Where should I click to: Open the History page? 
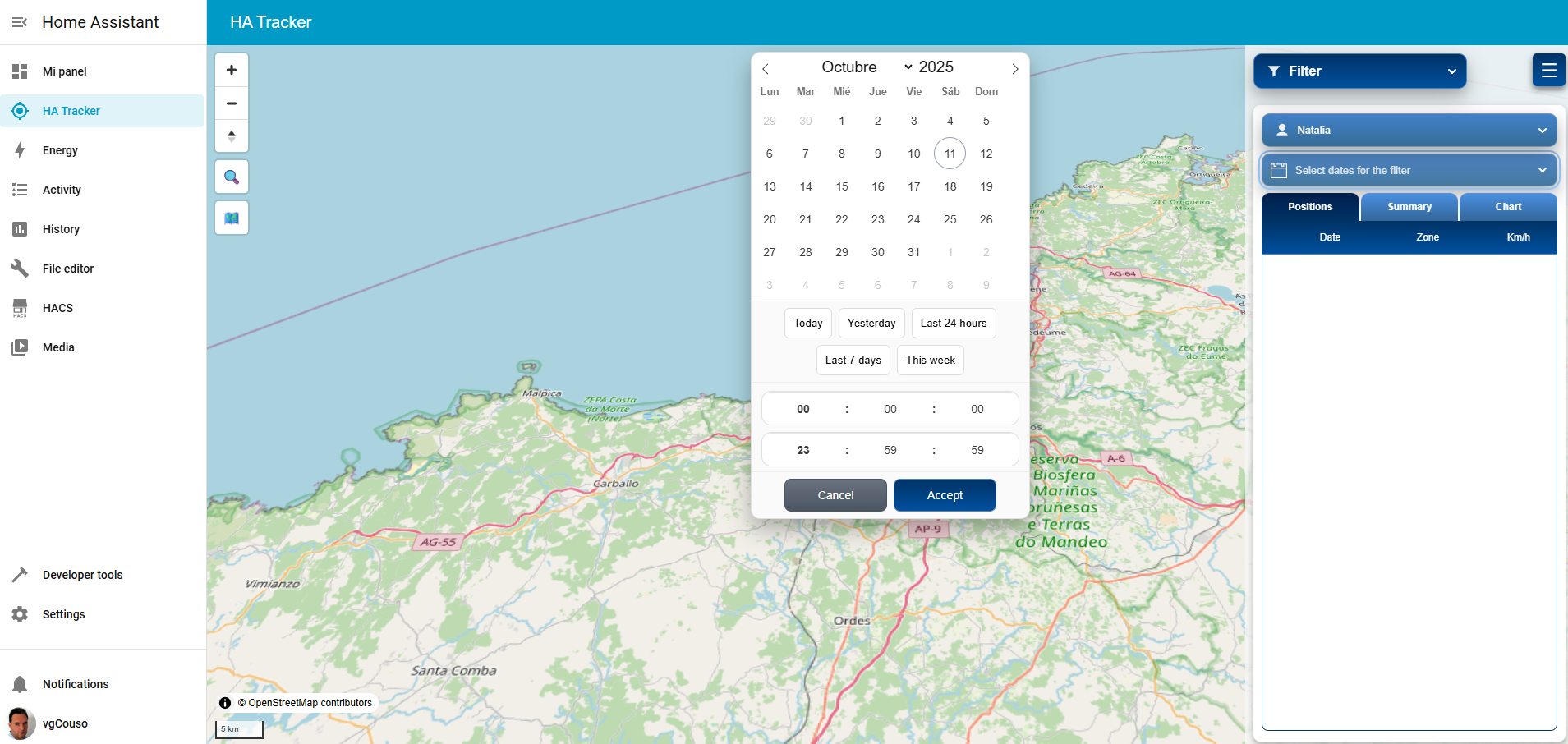tap(103, 229)
